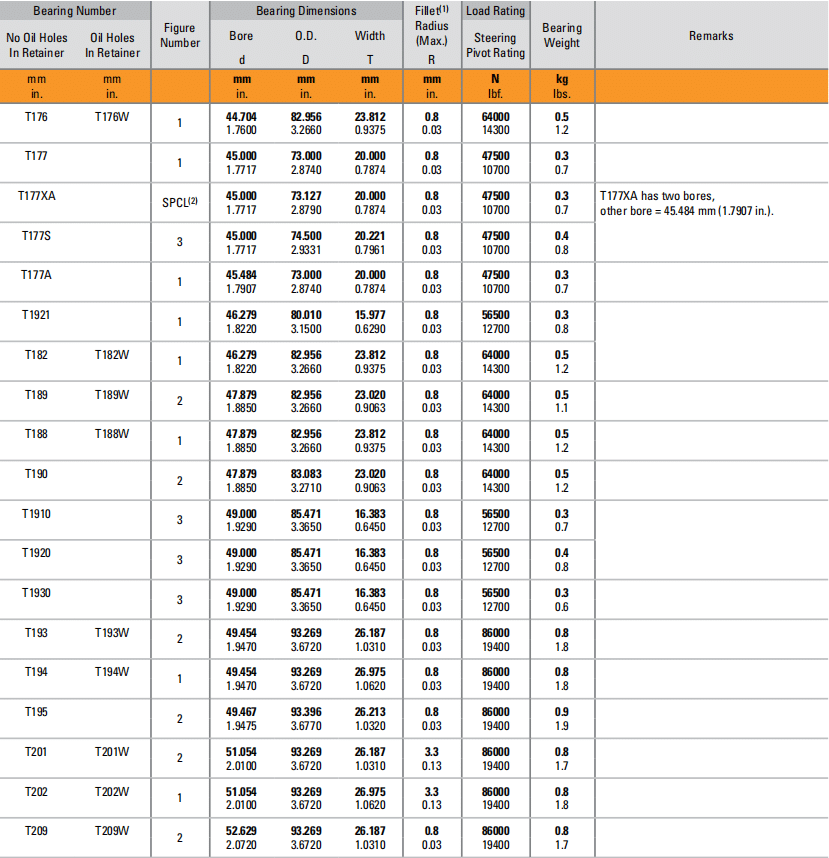The height and width of the screenshot is (858, 829).
Task: Click the Oil Holes In Retainer header
Action: point(114,46)
